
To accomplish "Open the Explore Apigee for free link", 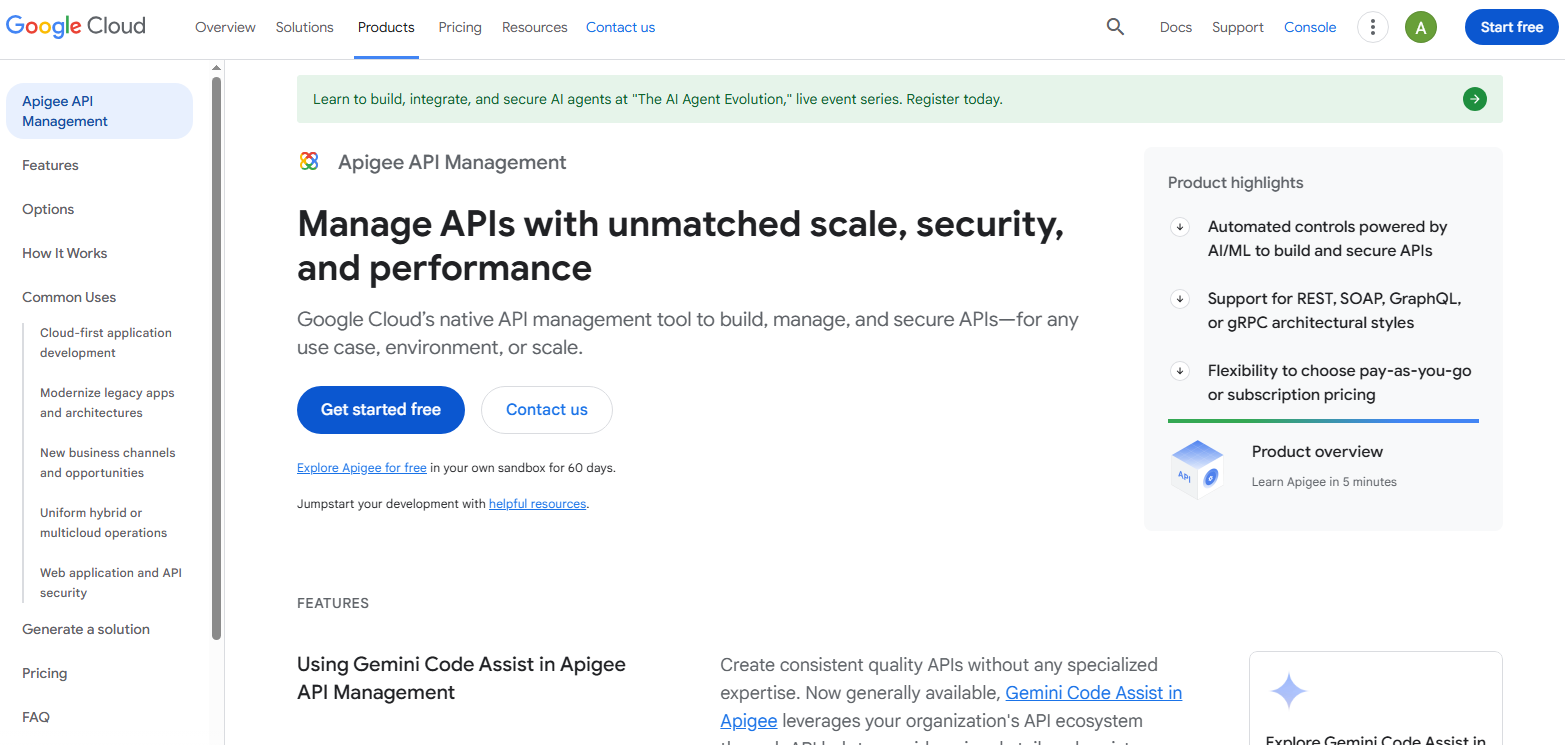I will coord(361,467).
